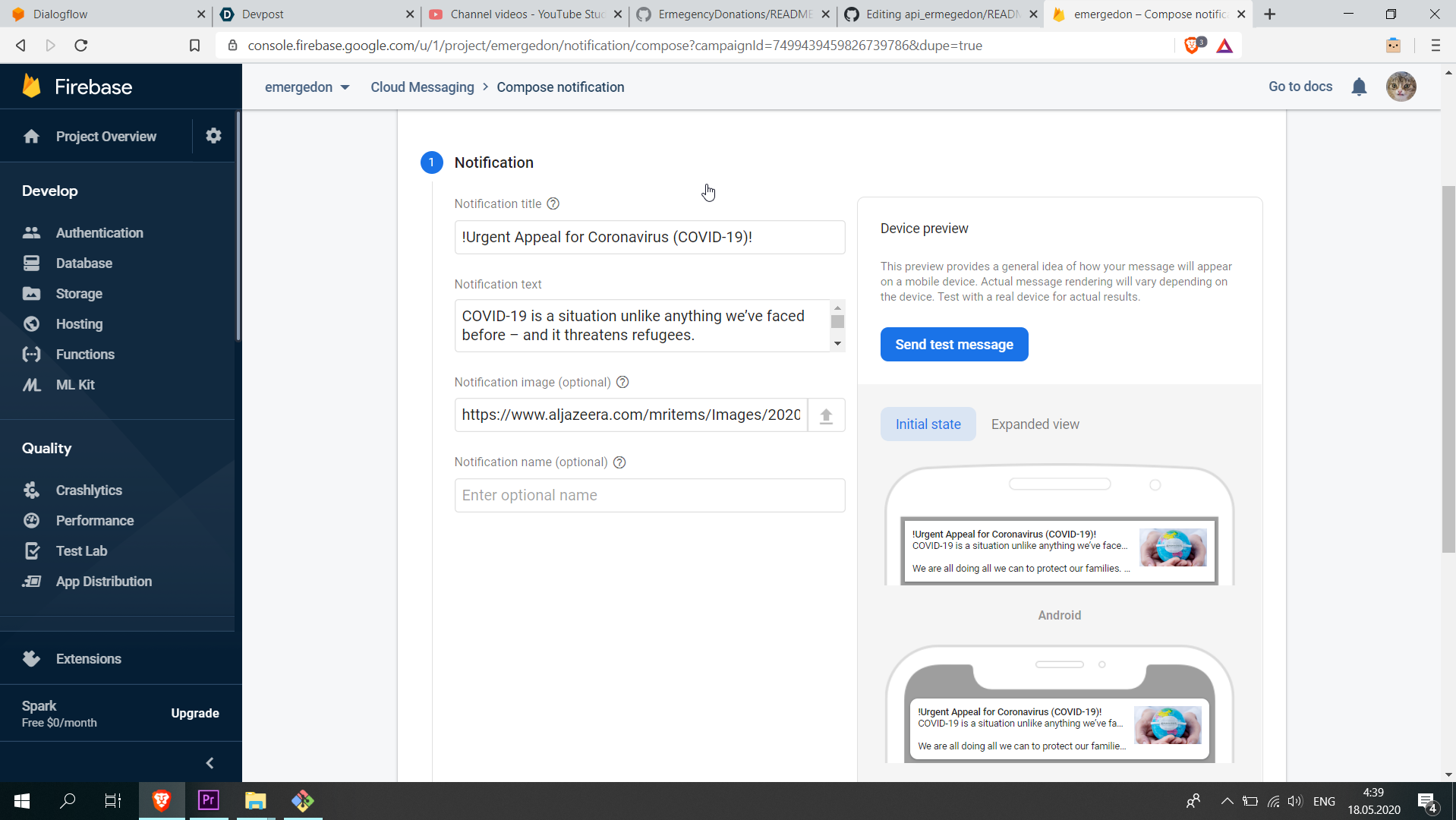Open the Go to docs link
The height and width of the screenshot is (820, 1456).
1300,87
